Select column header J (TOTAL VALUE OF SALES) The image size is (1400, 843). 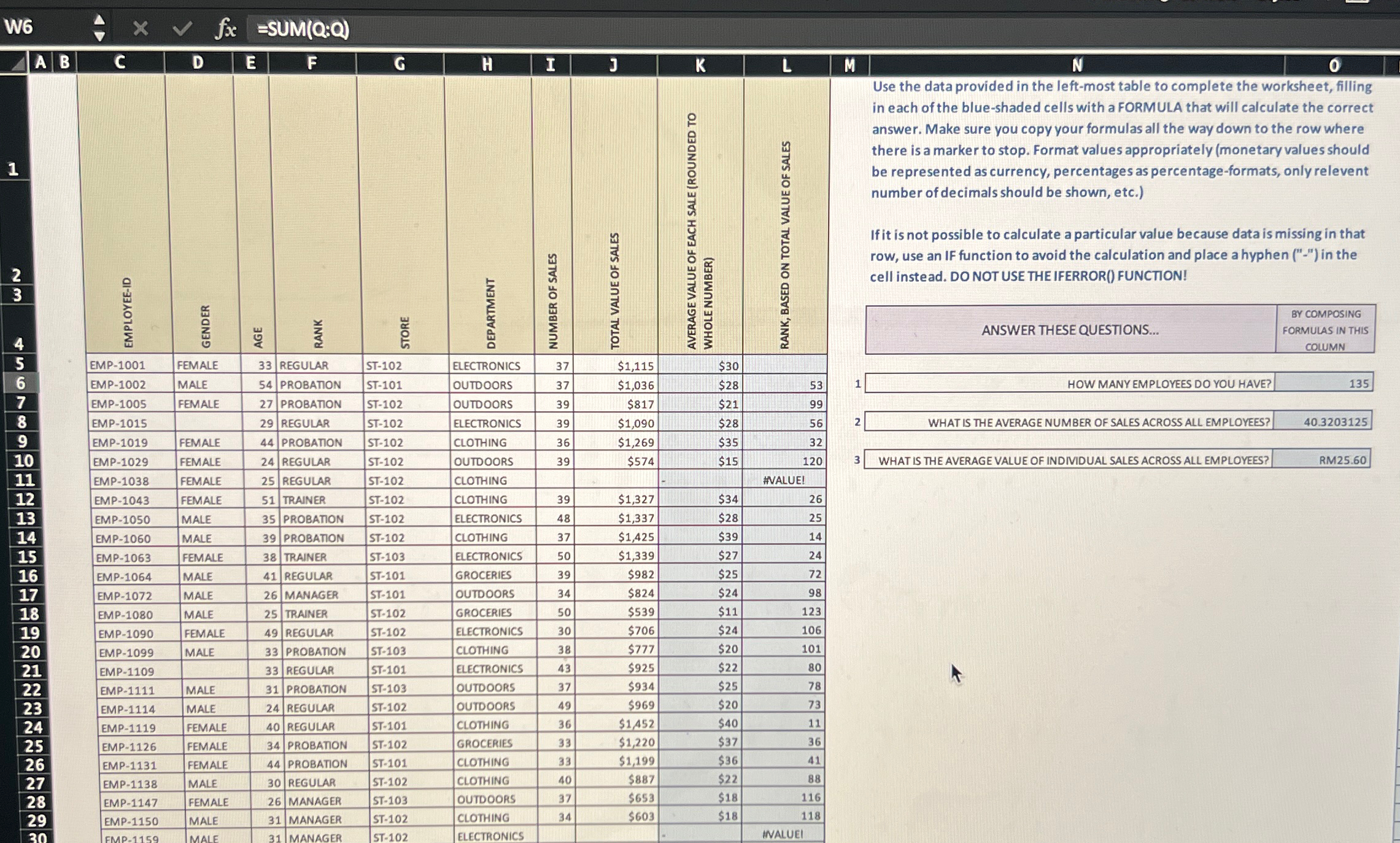point(613,62)
